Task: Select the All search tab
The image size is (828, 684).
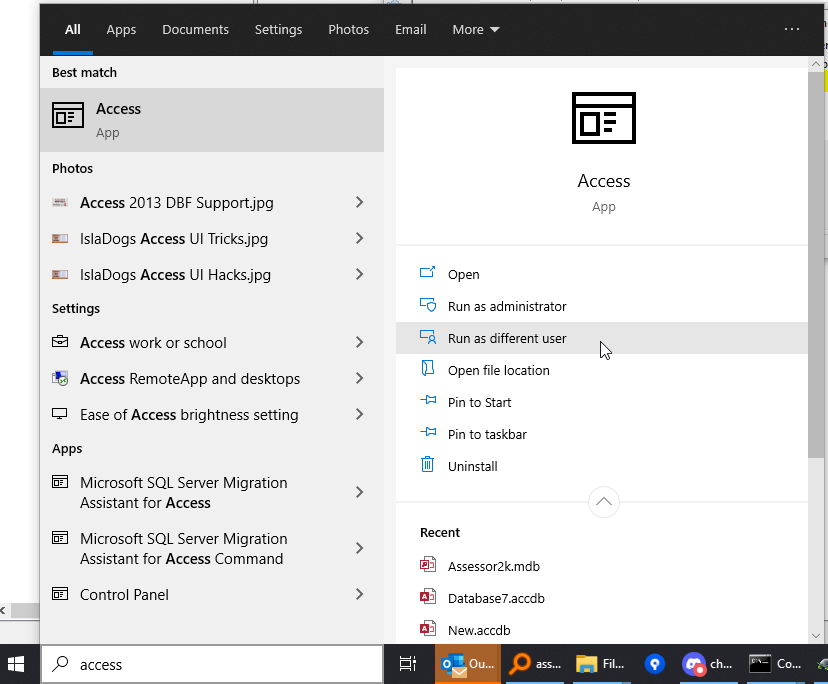Action: pyautogui.click(x=73, y=30)
